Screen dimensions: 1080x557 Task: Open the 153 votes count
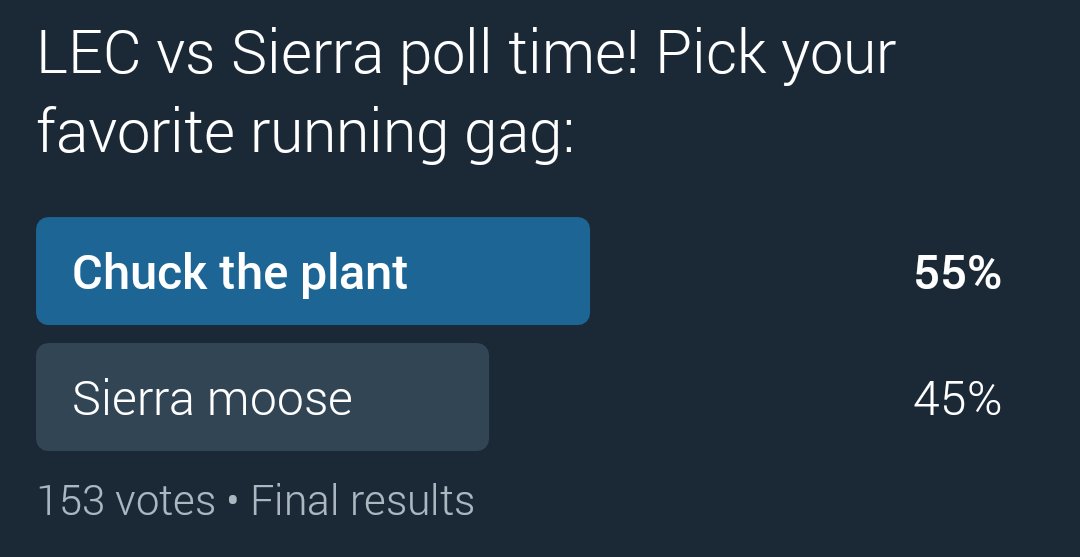point(126,501)
